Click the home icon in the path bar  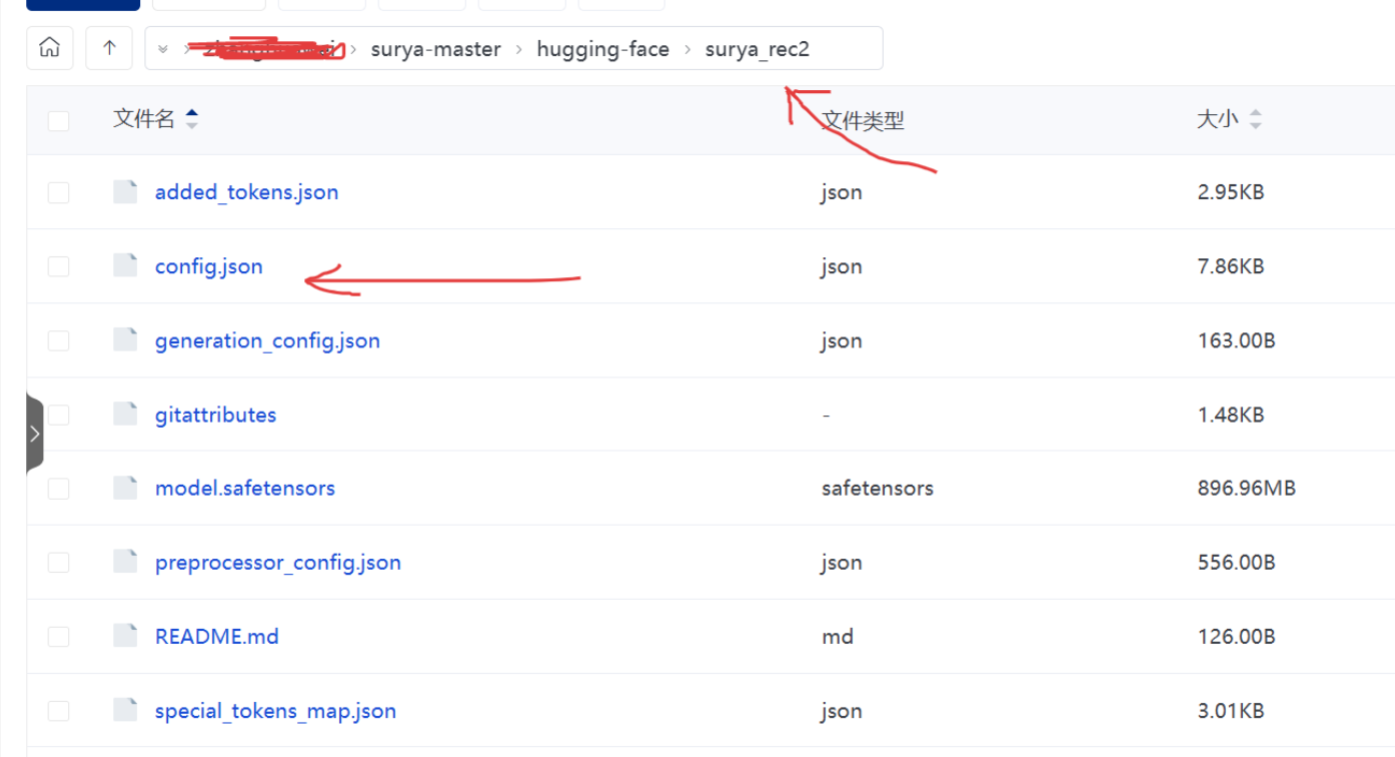click(x=50, y=48)
